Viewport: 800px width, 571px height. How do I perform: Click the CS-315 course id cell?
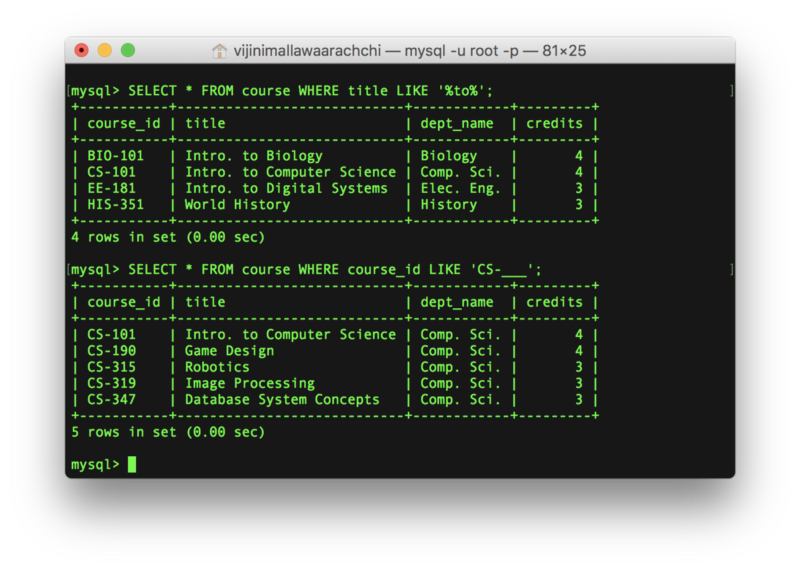coord(111,367)
